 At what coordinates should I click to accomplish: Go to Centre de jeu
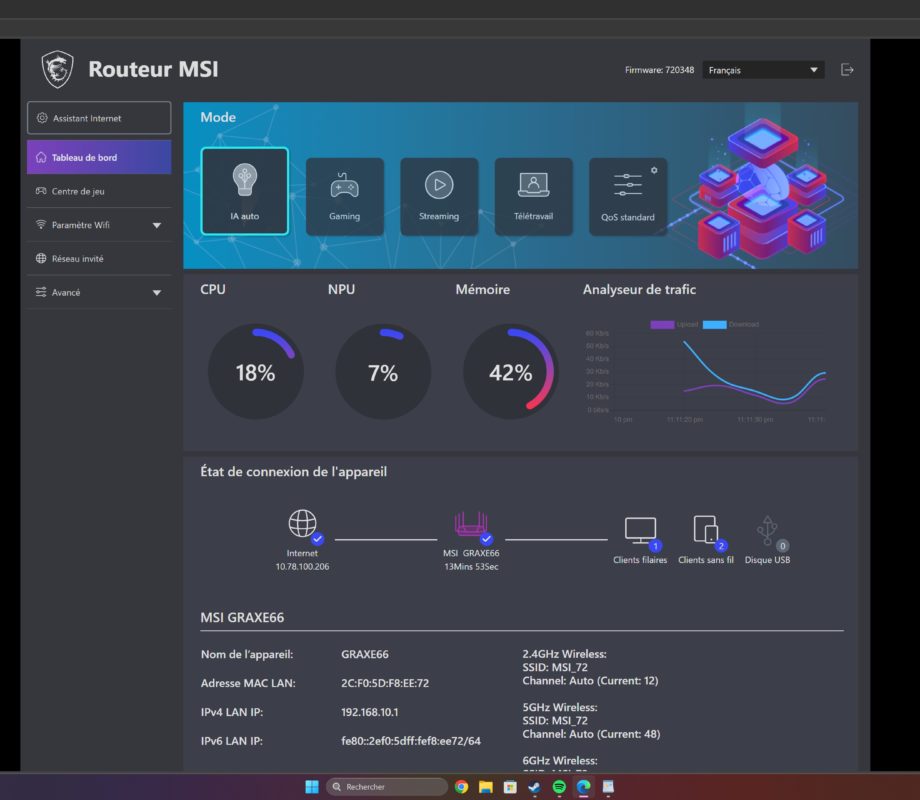point(99,191)
